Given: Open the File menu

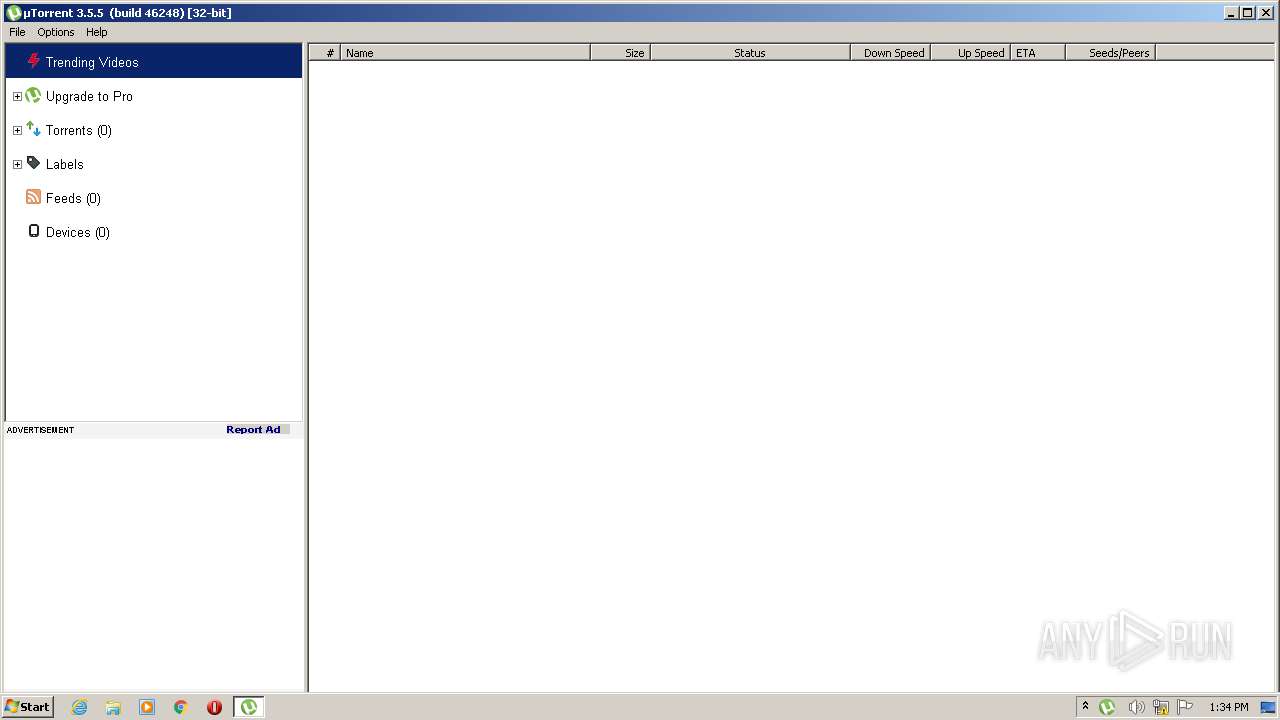Looking at the screenshot, I should pos(17,32).
